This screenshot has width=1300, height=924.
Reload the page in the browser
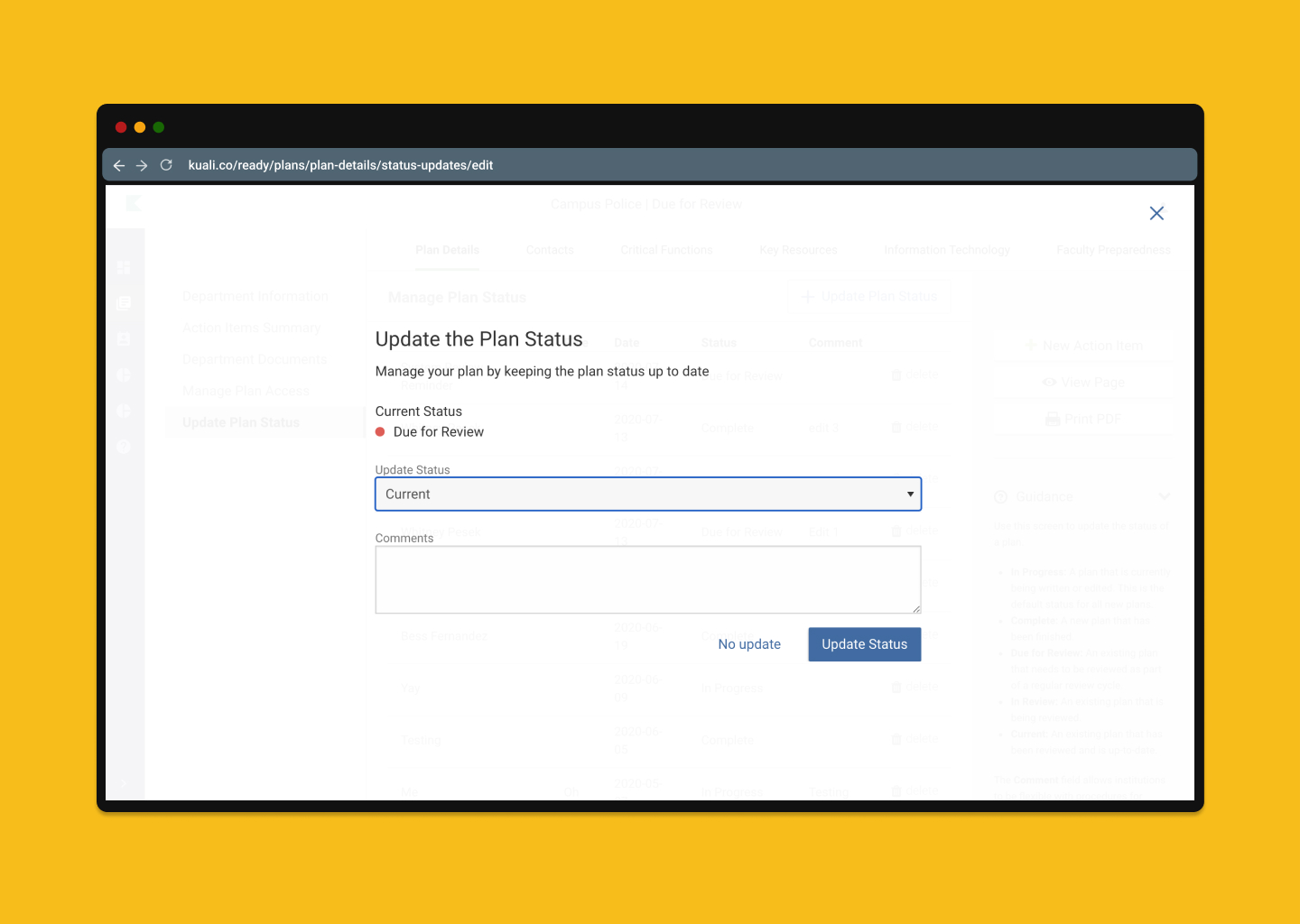(x=166, y=165)
